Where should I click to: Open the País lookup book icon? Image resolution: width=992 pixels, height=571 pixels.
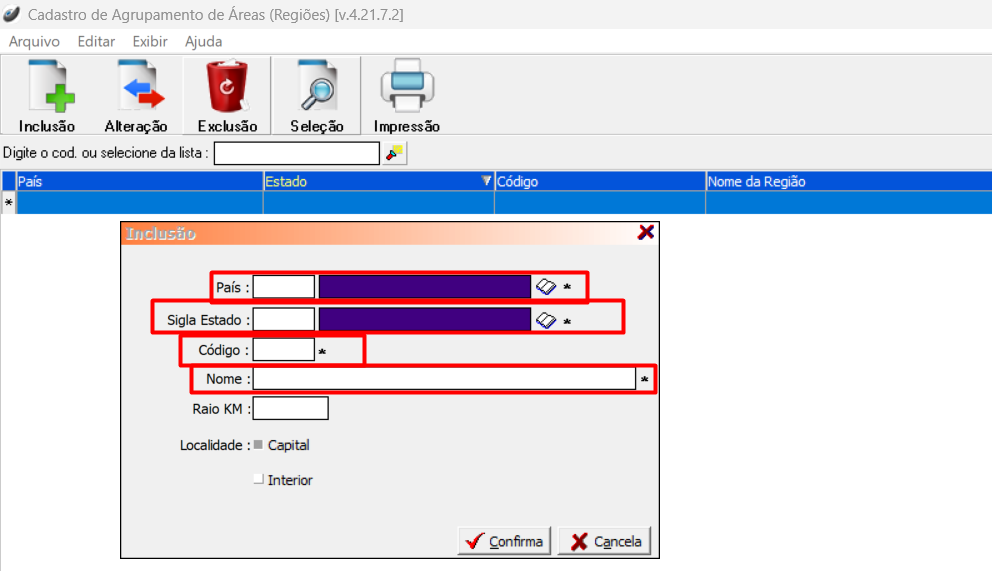point(545,287)
